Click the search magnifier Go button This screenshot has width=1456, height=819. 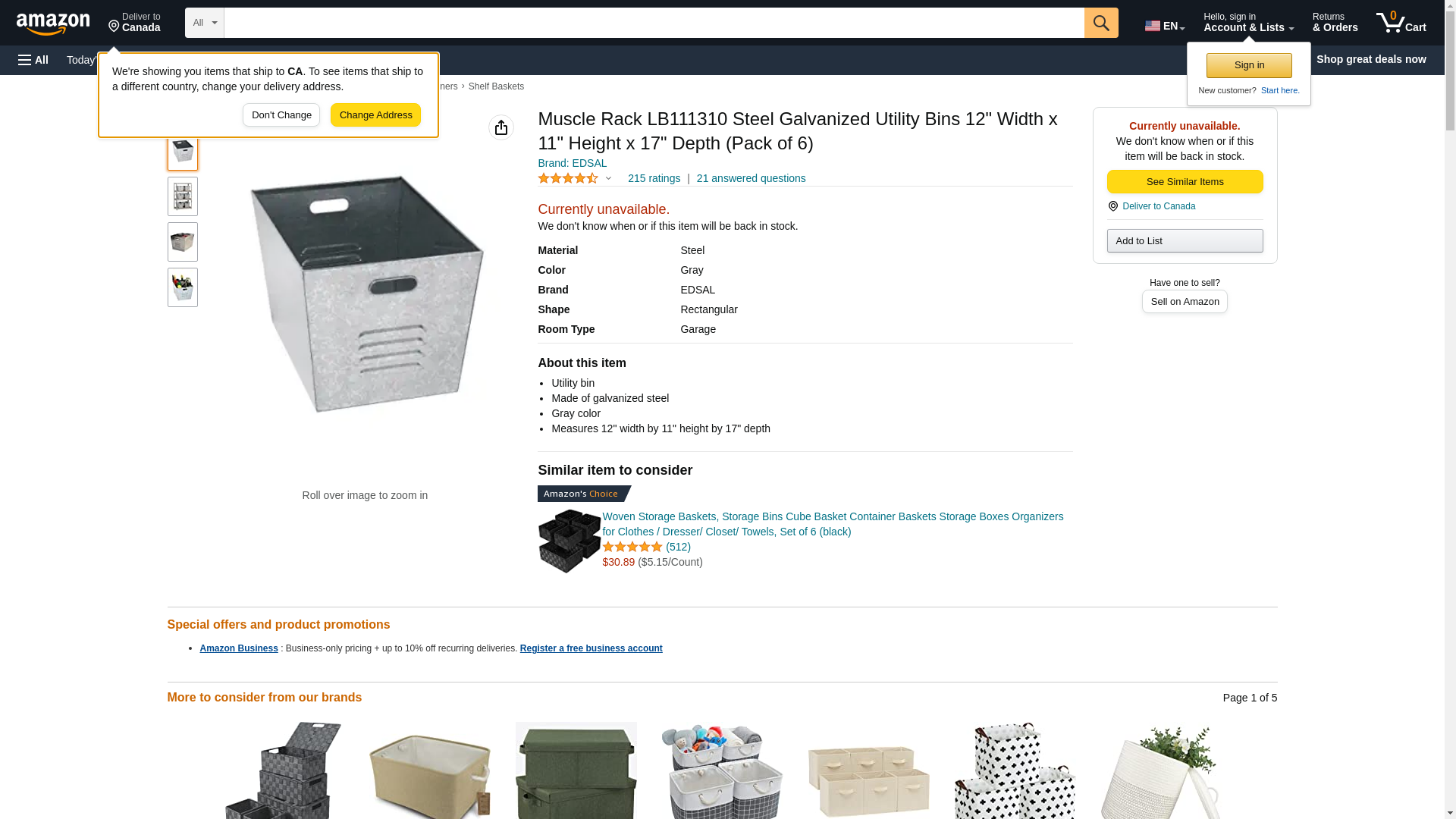(1101, 23)
